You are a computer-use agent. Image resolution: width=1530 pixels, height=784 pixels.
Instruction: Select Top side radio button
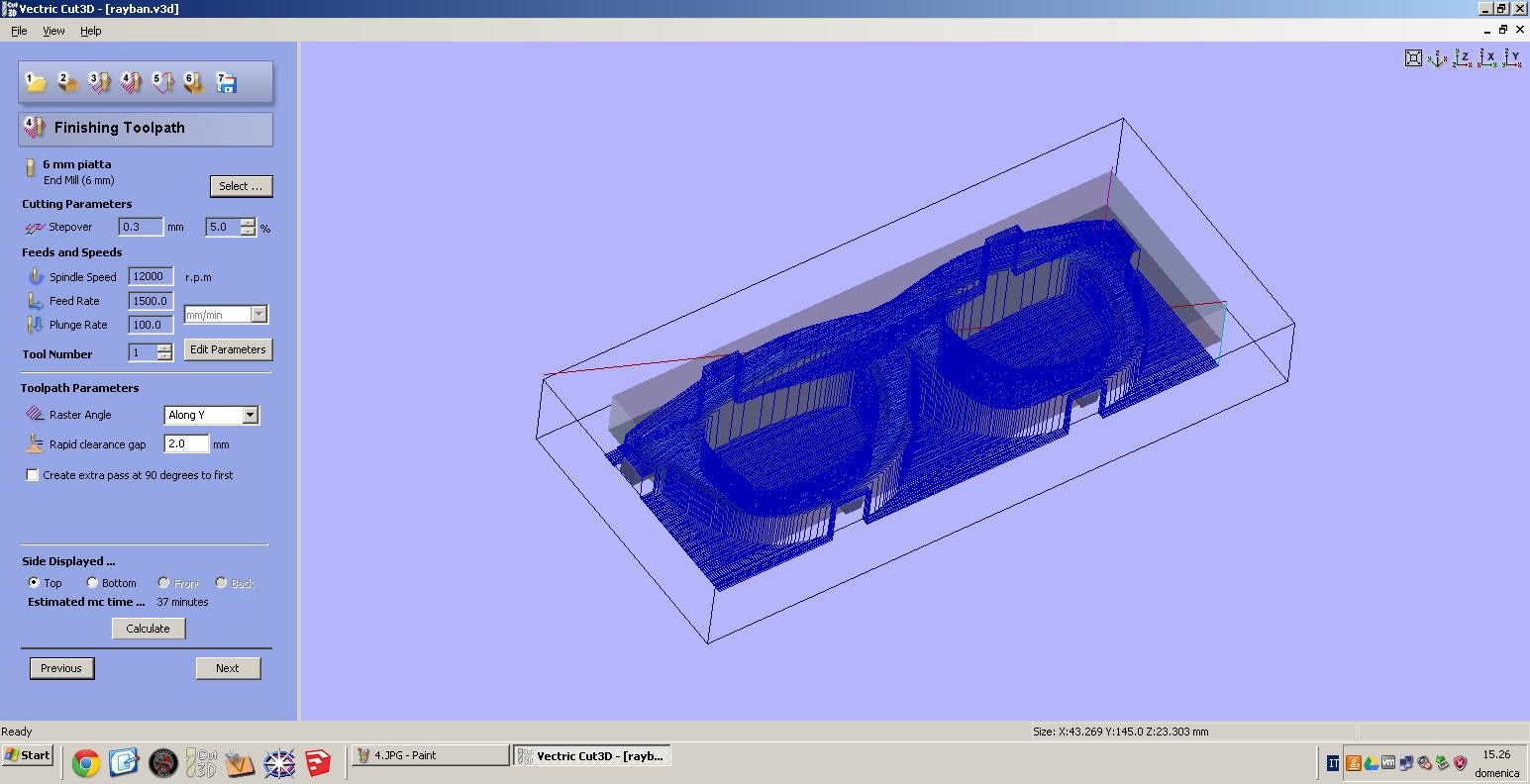tap(34, 583)
